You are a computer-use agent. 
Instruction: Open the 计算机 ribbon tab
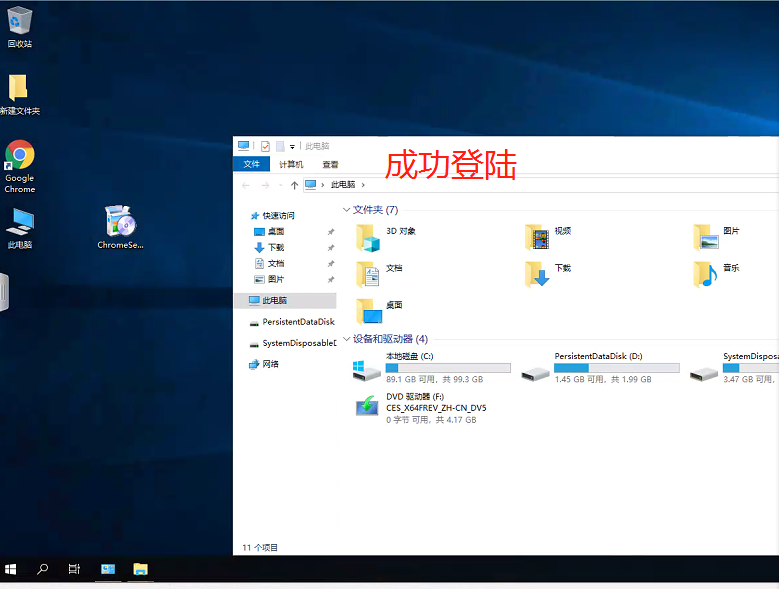(291, 164)
